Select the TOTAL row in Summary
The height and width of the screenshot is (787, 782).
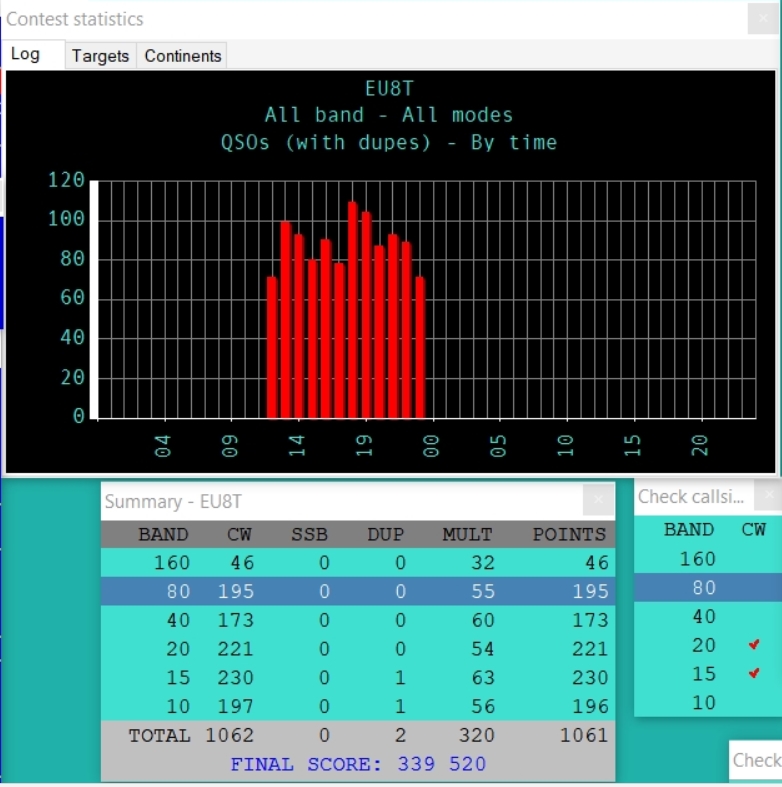point(357,735)
